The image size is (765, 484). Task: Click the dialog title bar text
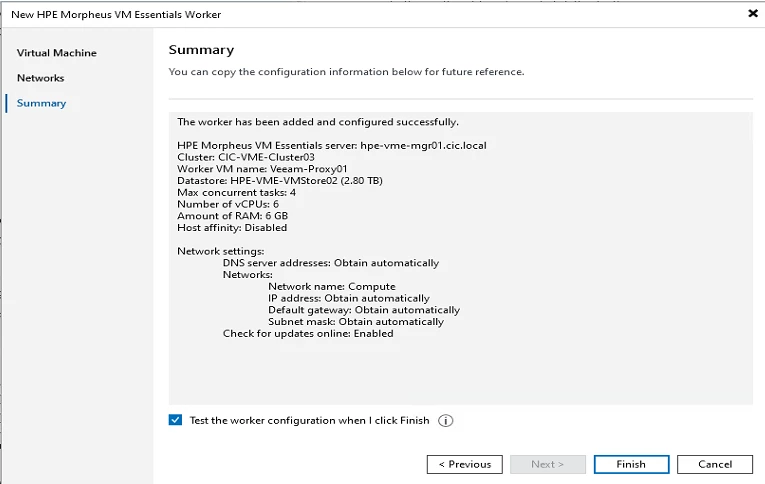pyautogui.click(x=116, y=15)
